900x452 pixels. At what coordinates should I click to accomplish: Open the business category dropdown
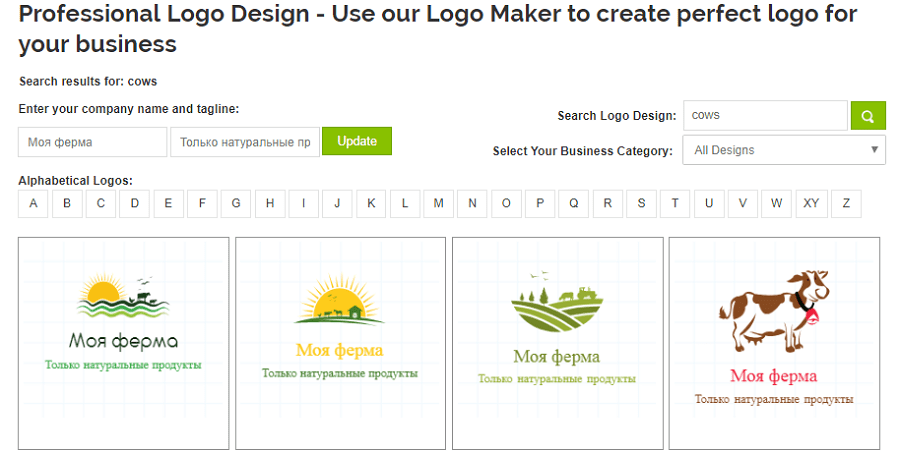[783, 150]
